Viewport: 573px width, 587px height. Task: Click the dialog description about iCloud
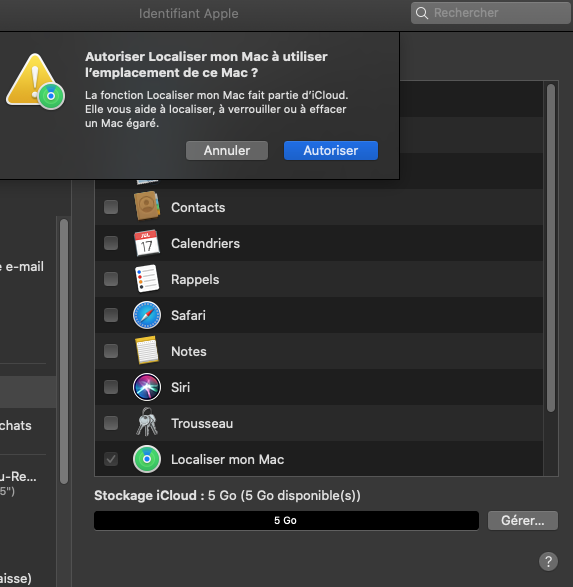coord(216,109)
